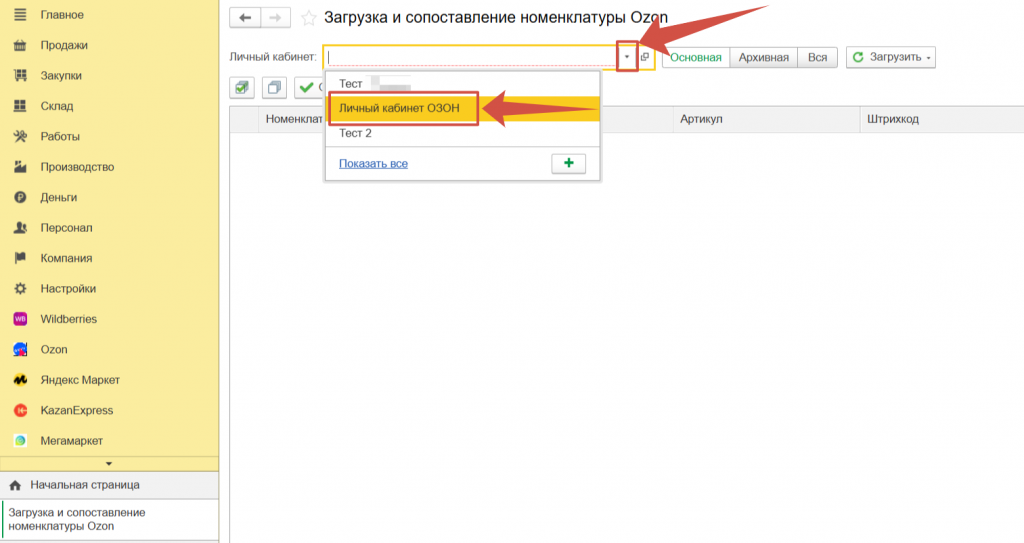Switch to the Основная filter
The image size is (1024, 543).
pyautogui.click(x=695, y=57)
